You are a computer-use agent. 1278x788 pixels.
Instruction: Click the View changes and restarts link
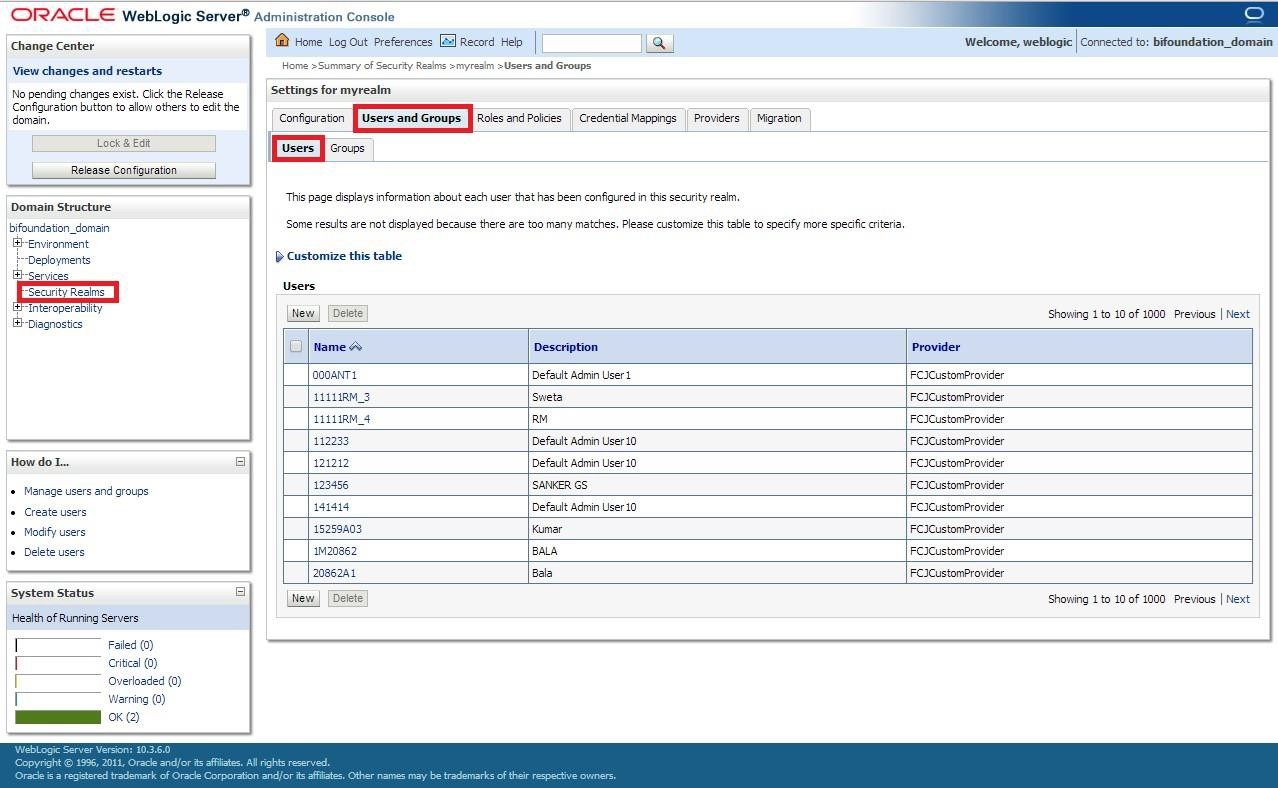(x=87, y=71)
